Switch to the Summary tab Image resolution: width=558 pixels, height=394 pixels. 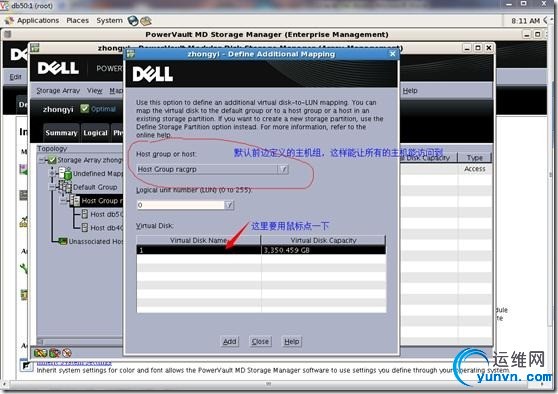(x=61, y=133)
